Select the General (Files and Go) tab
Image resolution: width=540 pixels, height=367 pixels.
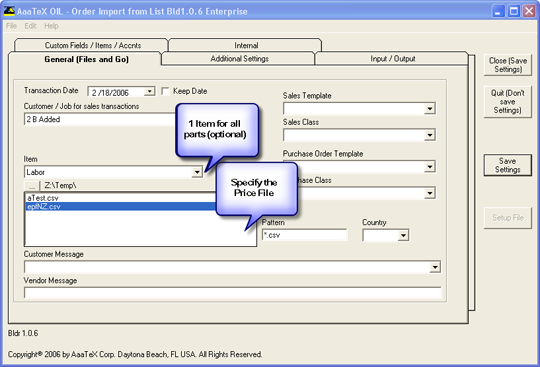tap(86, 59)
